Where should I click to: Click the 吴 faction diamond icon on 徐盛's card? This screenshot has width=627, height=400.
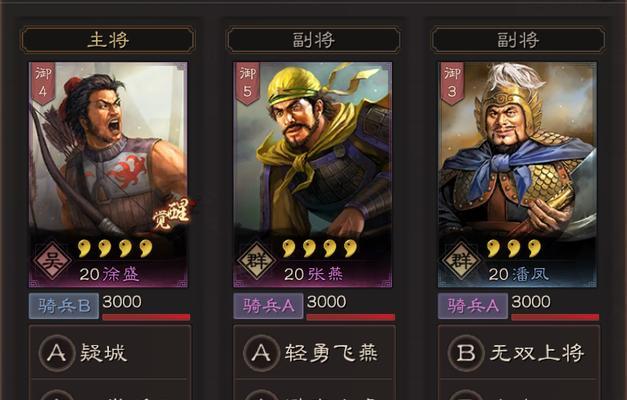pos(52,260)
